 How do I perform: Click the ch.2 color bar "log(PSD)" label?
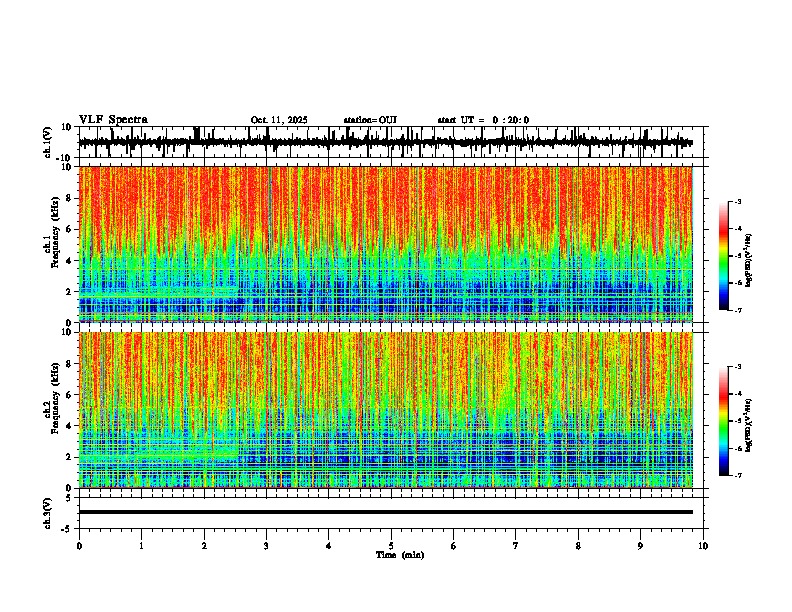[x=749, y=425]
